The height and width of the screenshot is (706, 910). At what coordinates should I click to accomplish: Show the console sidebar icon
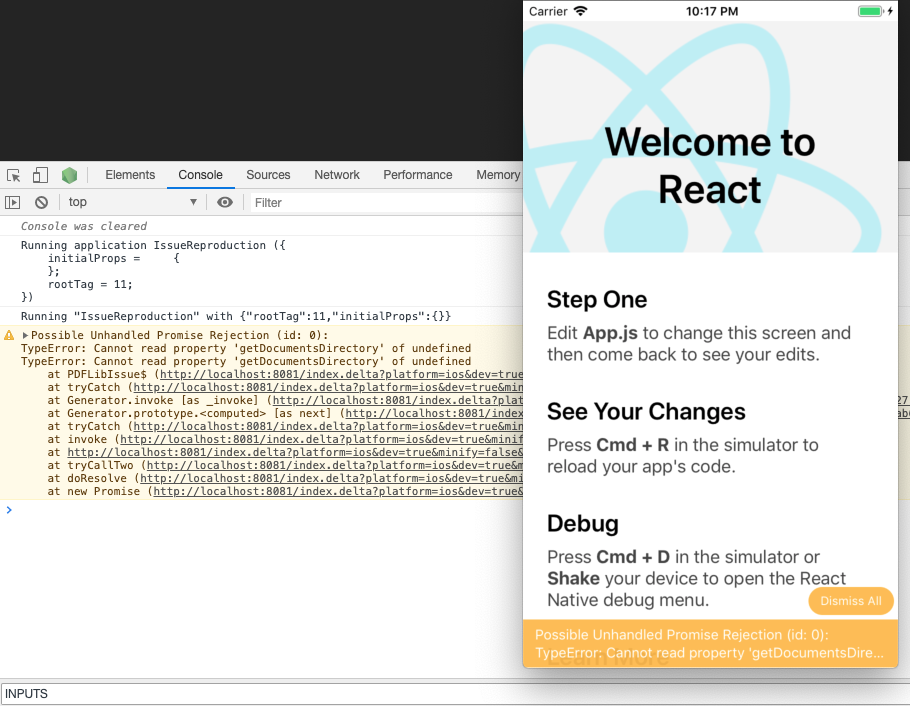13,202
